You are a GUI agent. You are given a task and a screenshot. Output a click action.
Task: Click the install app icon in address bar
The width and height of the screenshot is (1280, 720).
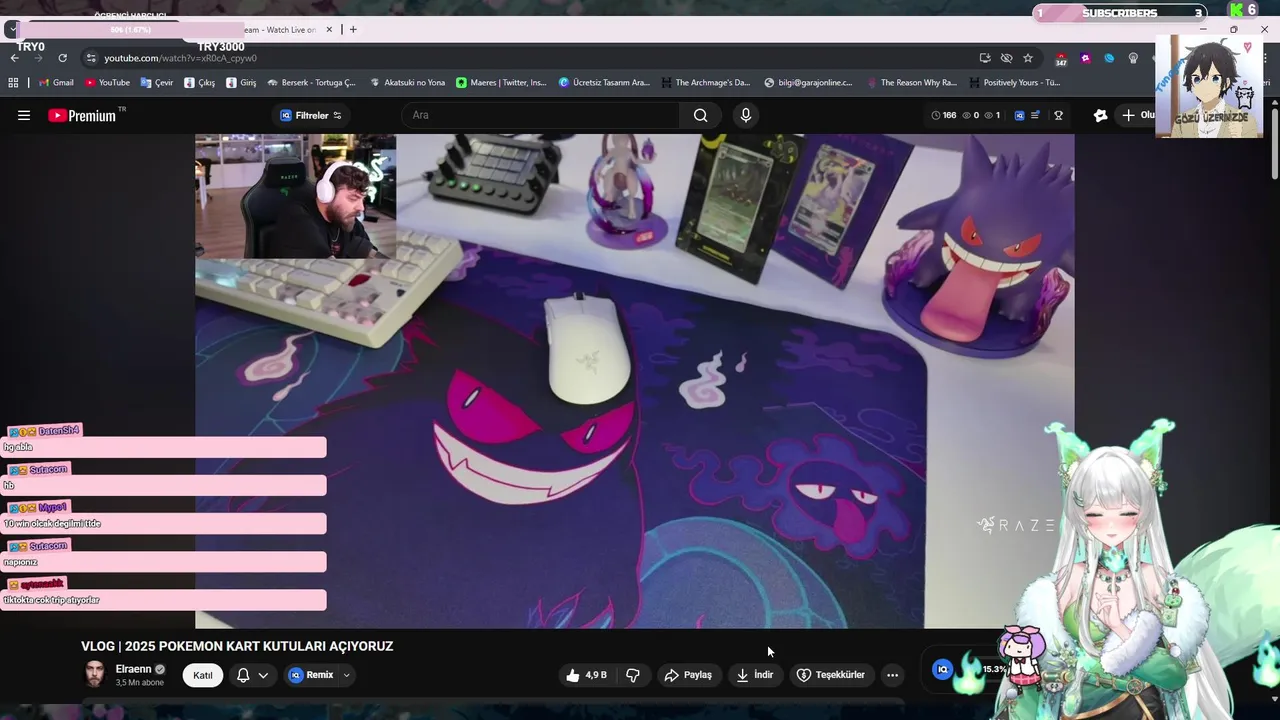(985, 58)
